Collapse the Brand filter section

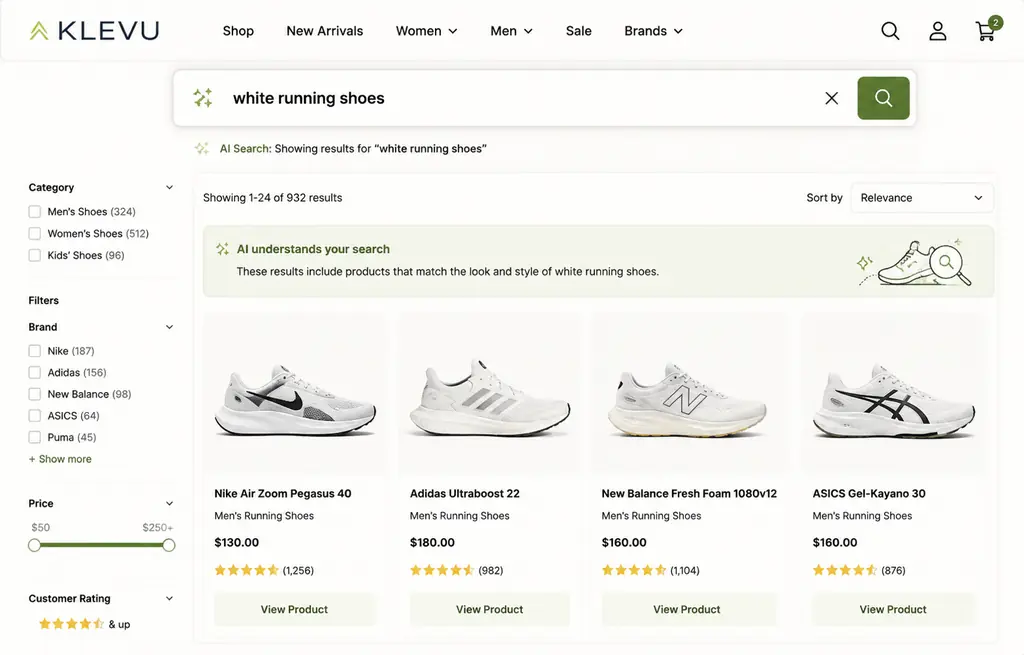pyautogui.click(x=169, y=327)
